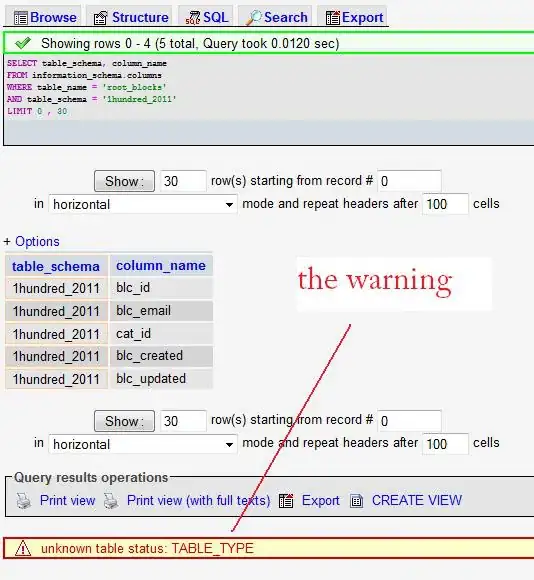This screenshot has height=580, width=534.
Task: Click 1hundred_2011 in the blc_id row
Action: point(56,288)
